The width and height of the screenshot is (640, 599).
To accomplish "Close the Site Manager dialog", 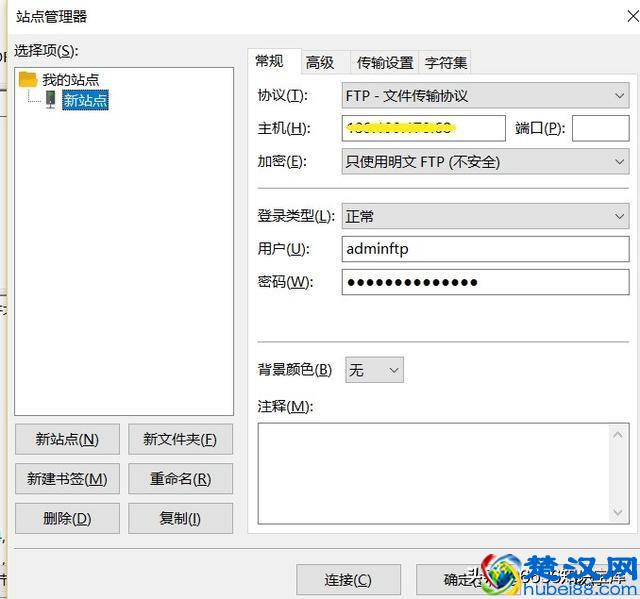I will [633, 17].
